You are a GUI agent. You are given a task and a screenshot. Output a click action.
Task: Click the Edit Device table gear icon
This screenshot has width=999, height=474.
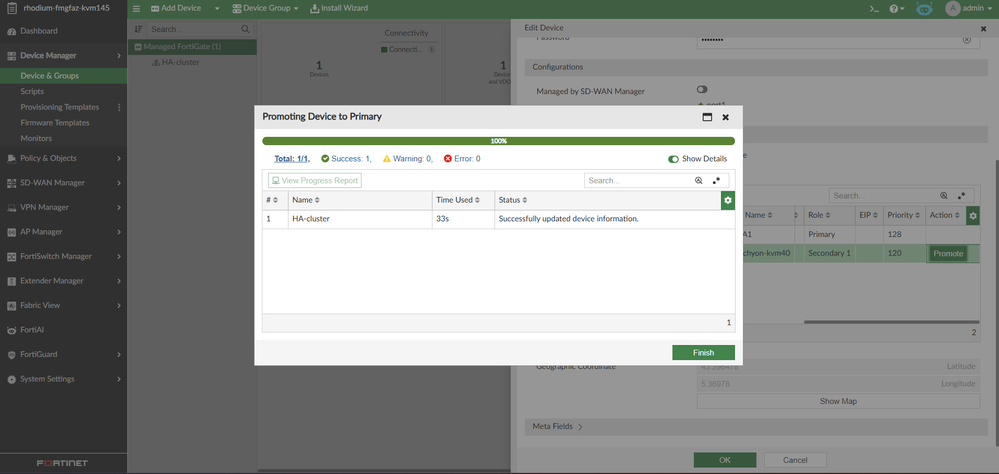(x=973, y=215)
